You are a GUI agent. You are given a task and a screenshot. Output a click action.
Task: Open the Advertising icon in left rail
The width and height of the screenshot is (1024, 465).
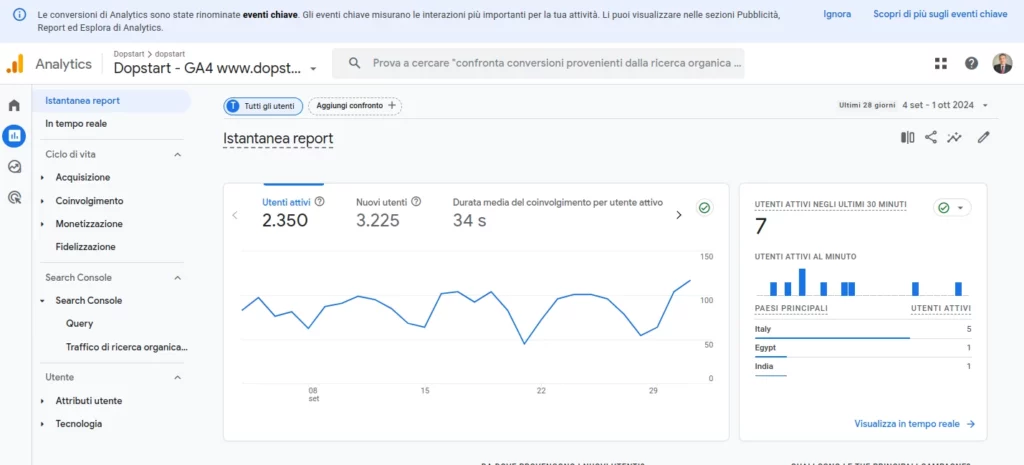pyautogui.click(x=14, y=197)
